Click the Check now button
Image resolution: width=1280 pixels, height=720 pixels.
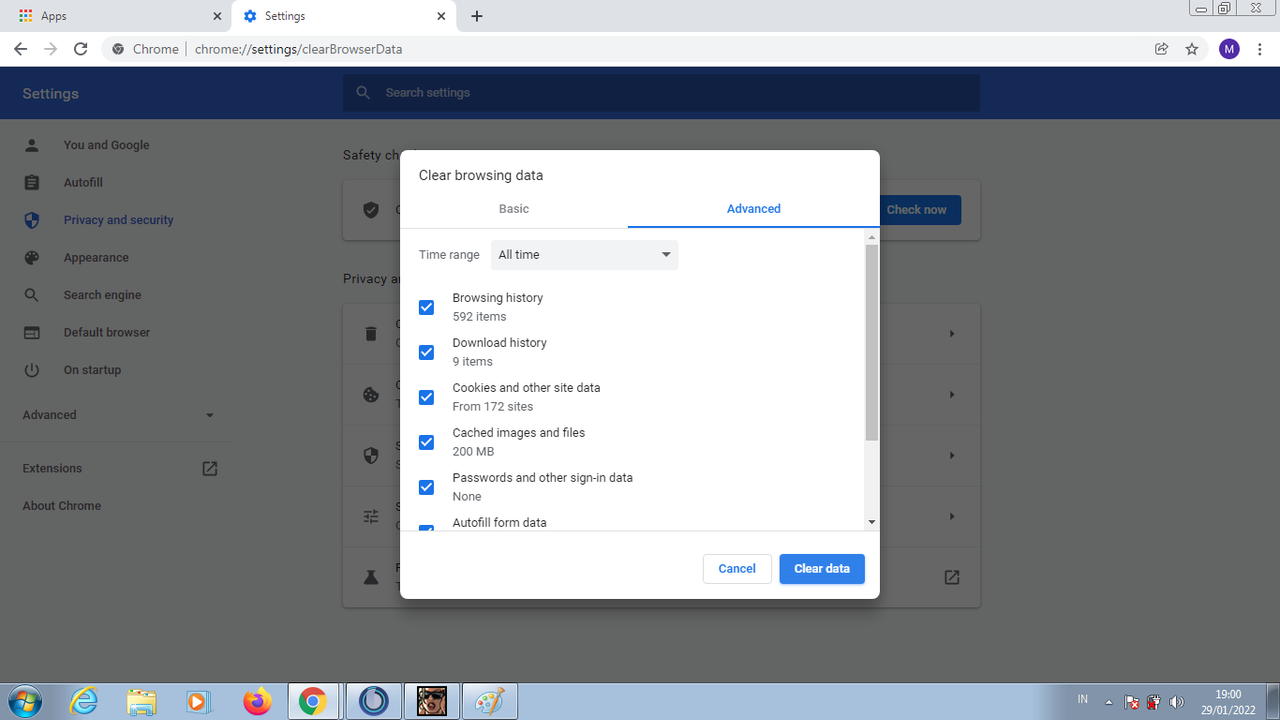[x=916, y=210]
